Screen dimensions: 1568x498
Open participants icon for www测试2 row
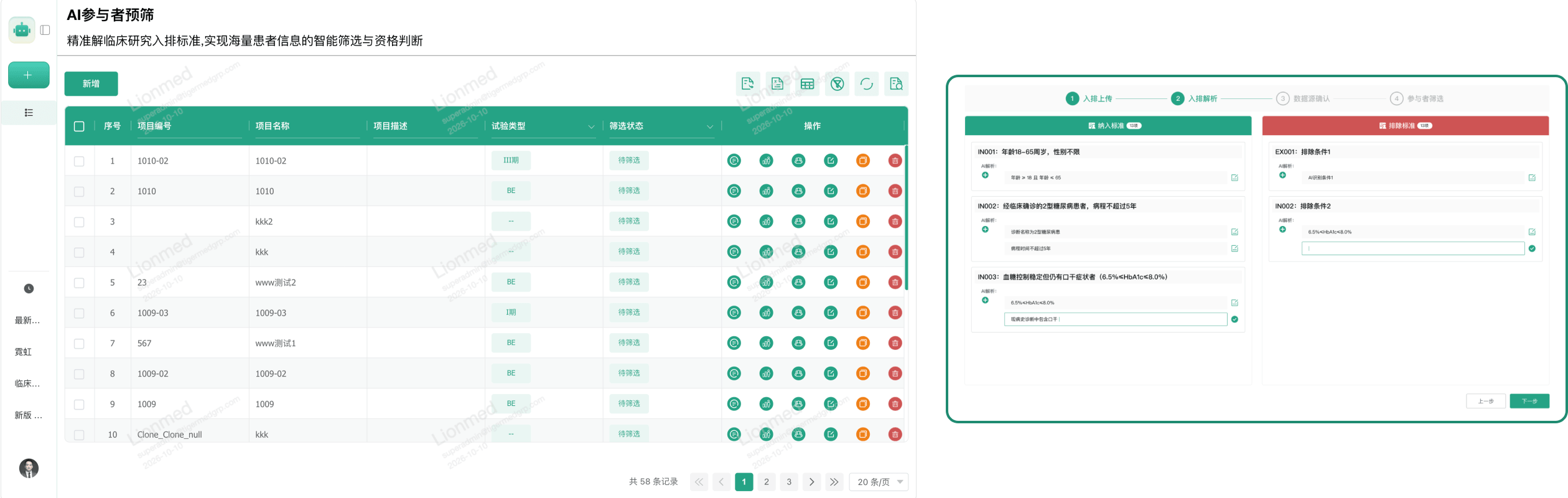click(798, 283)
